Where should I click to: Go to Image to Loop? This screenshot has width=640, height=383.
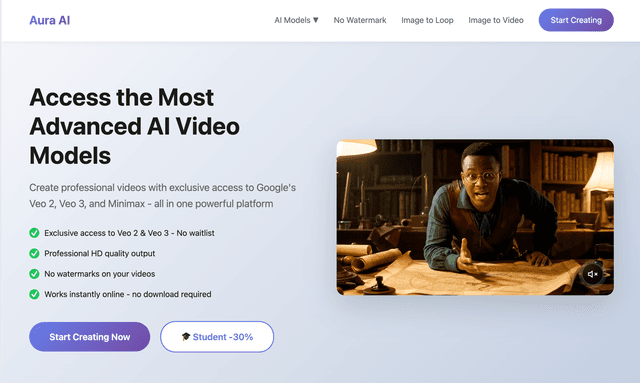pyautogui.click(x=427, y=20)
